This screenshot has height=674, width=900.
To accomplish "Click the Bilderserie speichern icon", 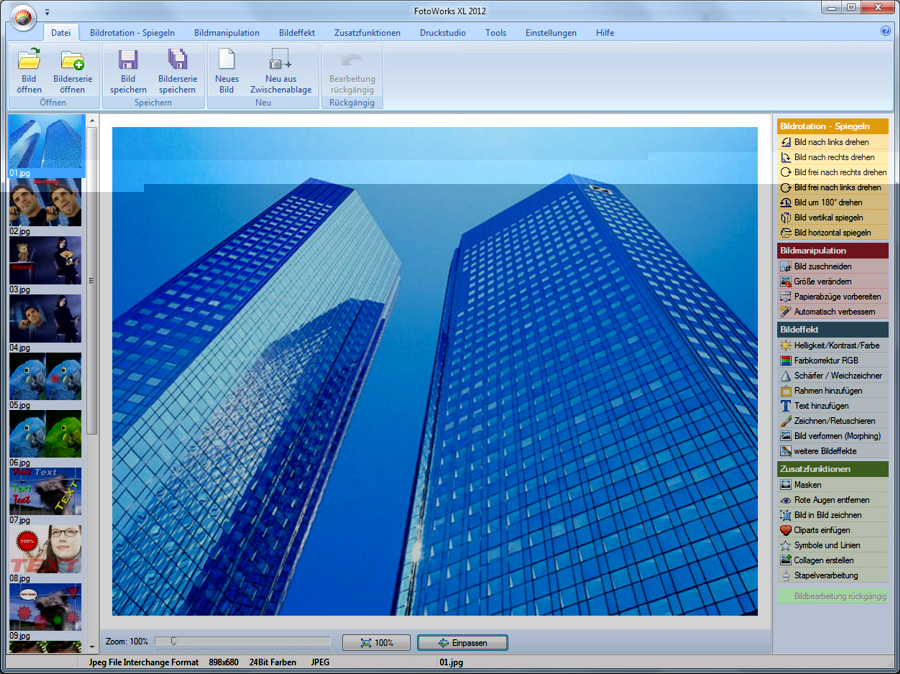I will click(x=177, y=60).
